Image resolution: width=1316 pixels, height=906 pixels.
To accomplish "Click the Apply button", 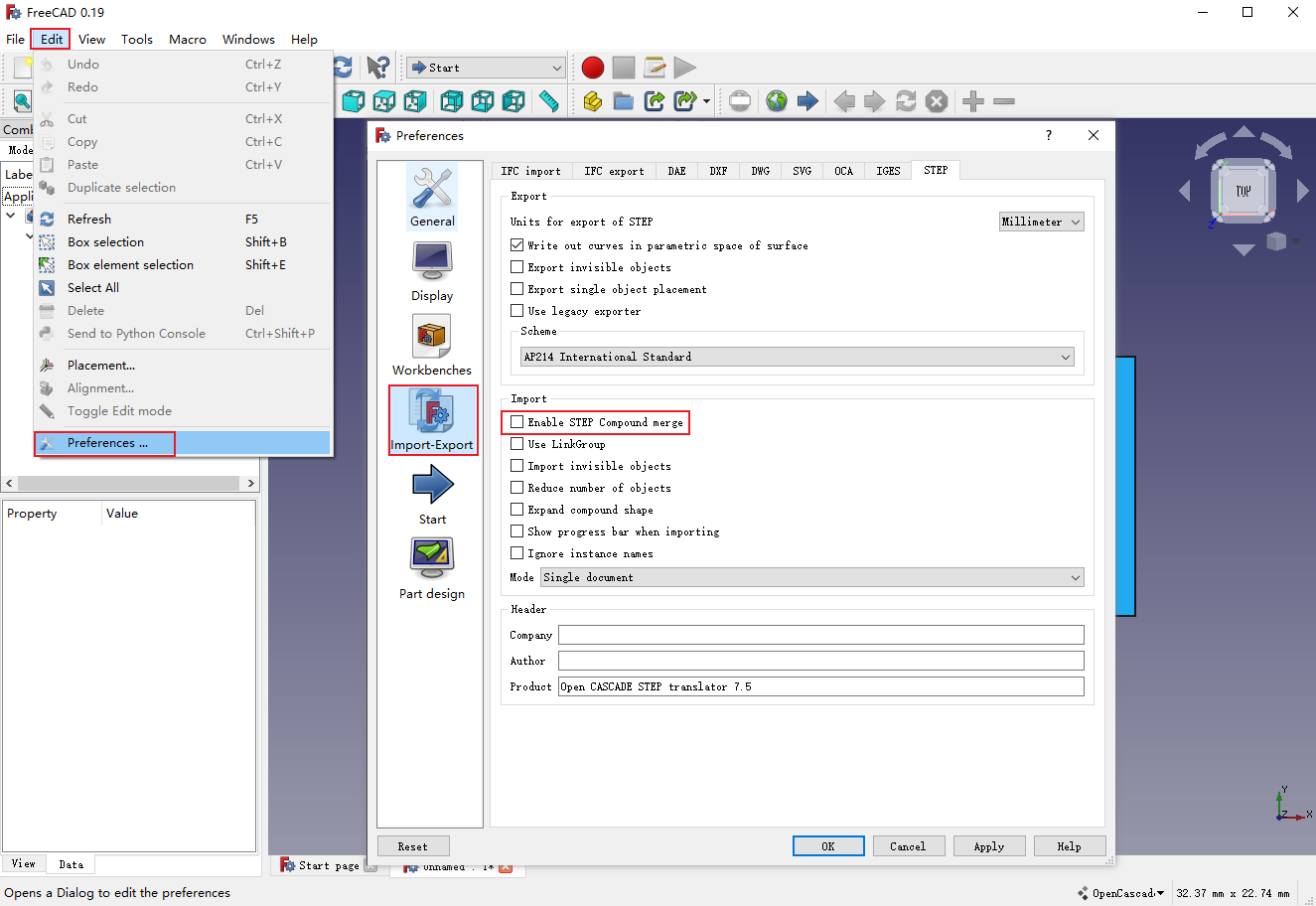I will tap(989, 846).
